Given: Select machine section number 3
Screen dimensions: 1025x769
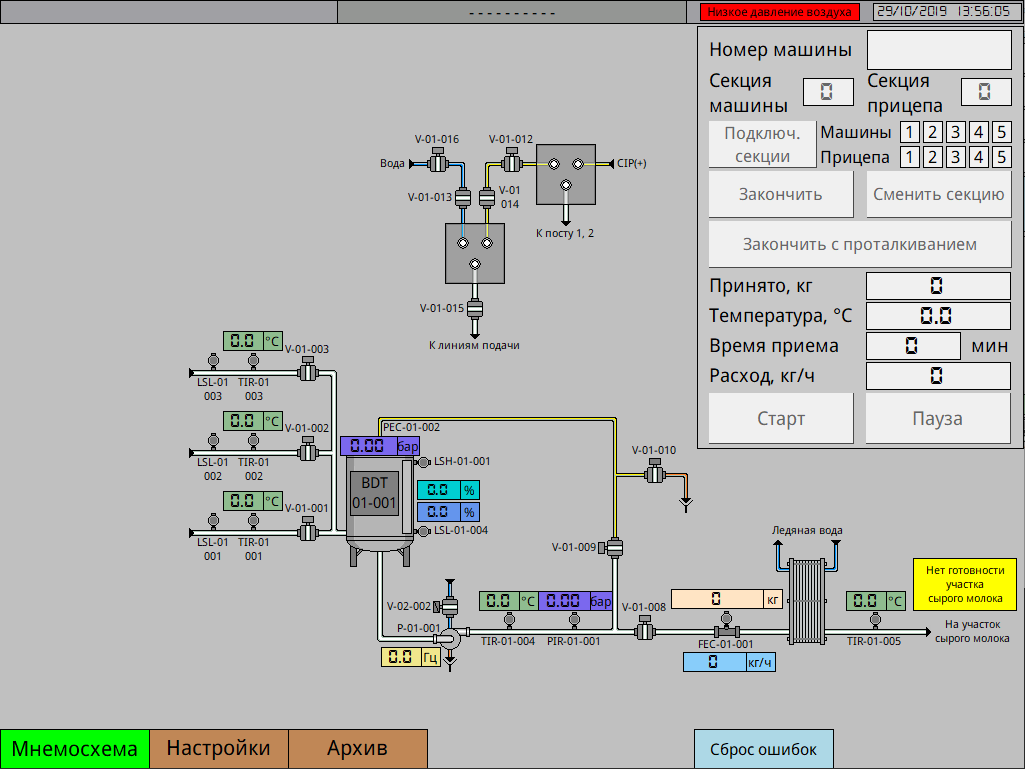Looking at the screenshot, I should coord(955,132).
